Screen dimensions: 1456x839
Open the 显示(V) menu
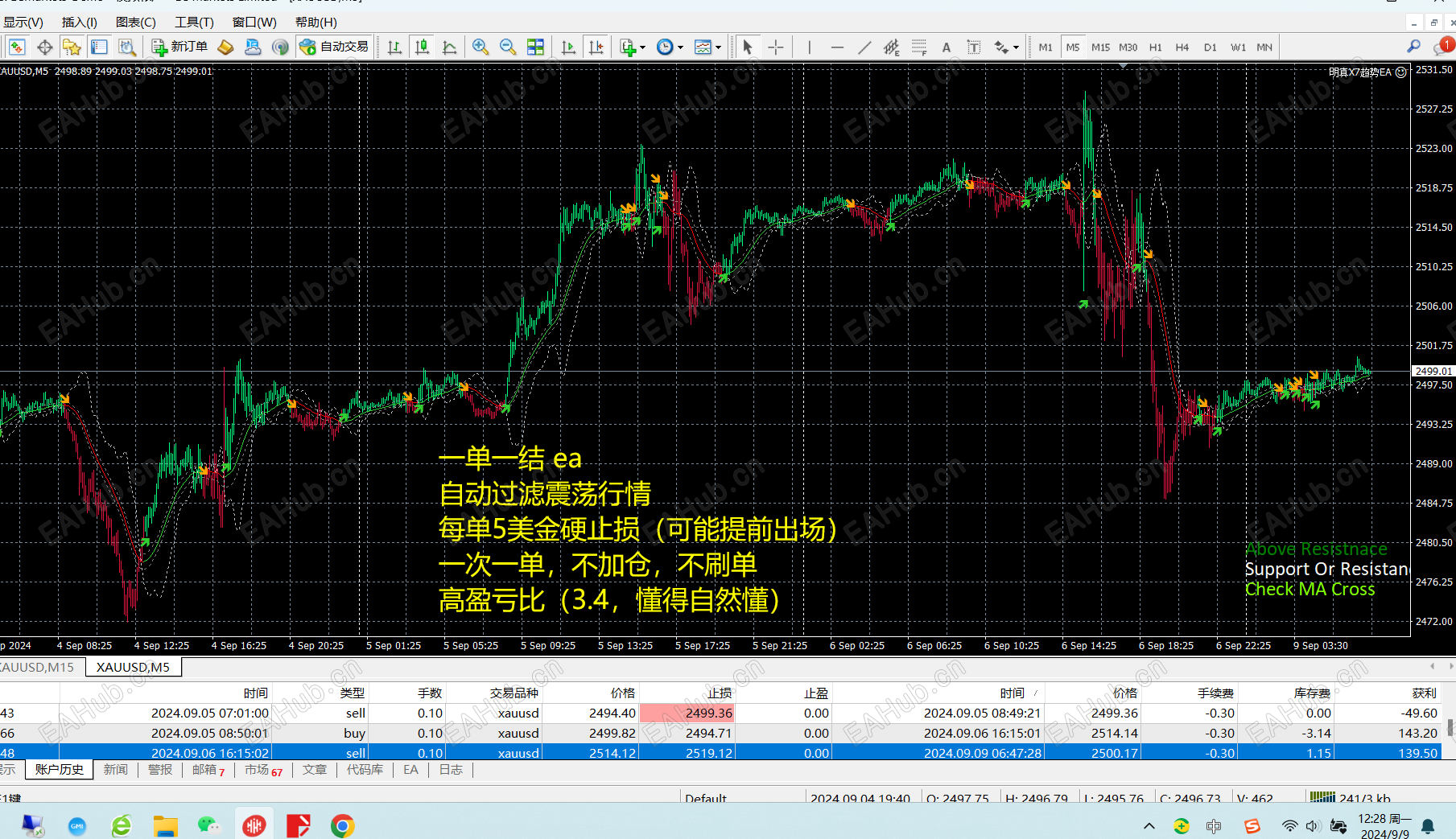click(23, 23)
